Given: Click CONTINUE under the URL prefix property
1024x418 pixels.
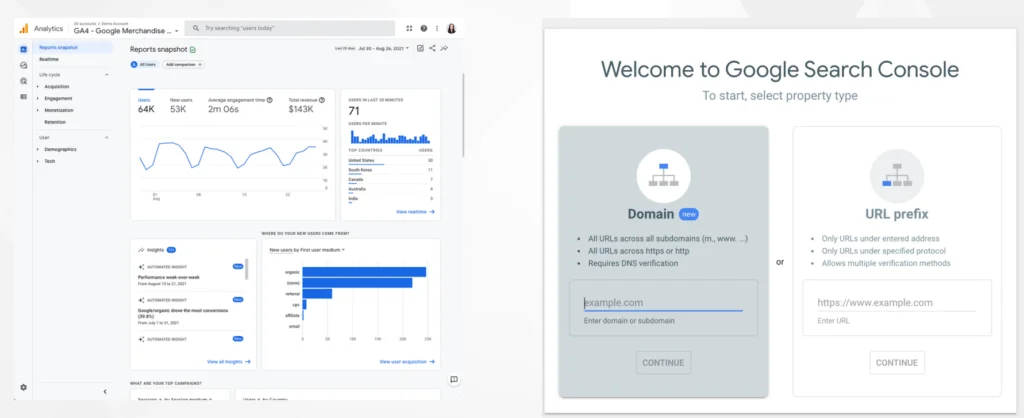Looking at the screenshot, I should [x=897, y=362].
